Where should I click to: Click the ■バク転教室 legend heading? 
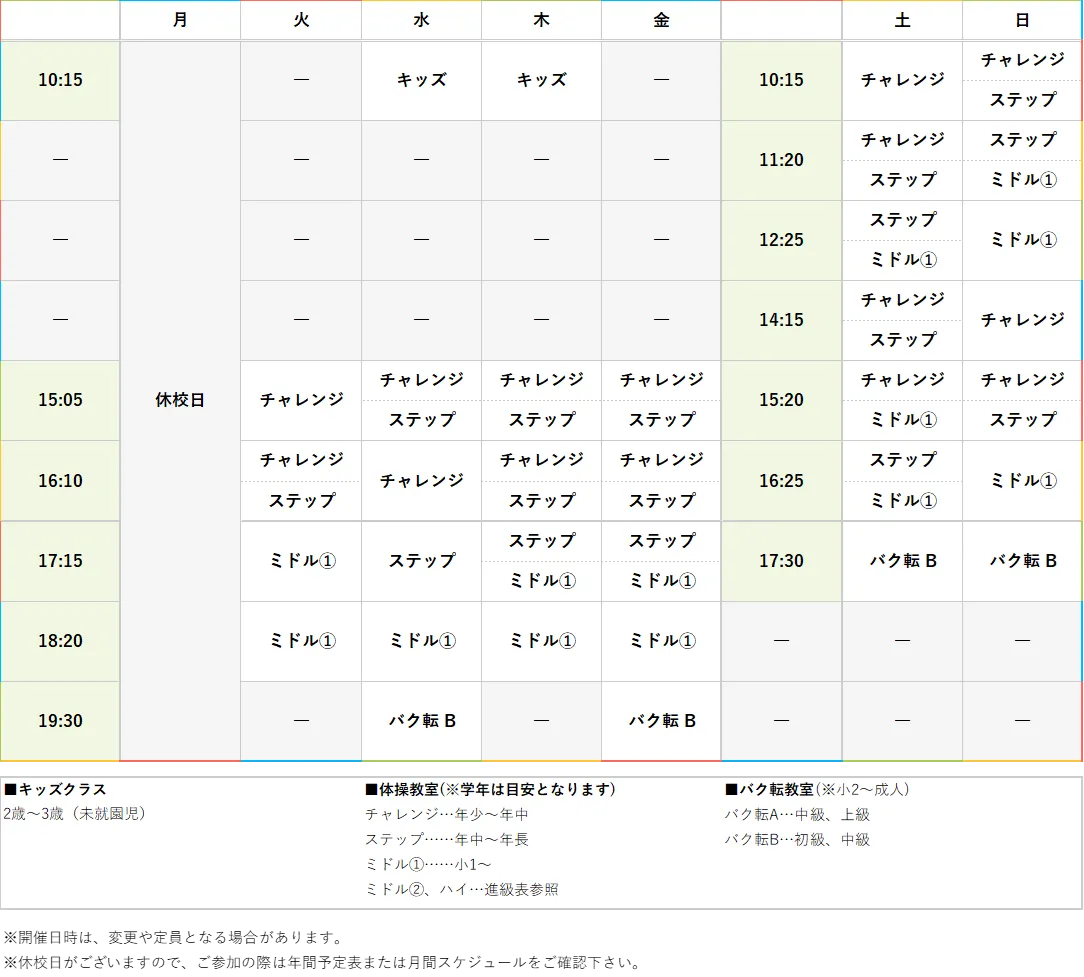(x=763, y=789)
